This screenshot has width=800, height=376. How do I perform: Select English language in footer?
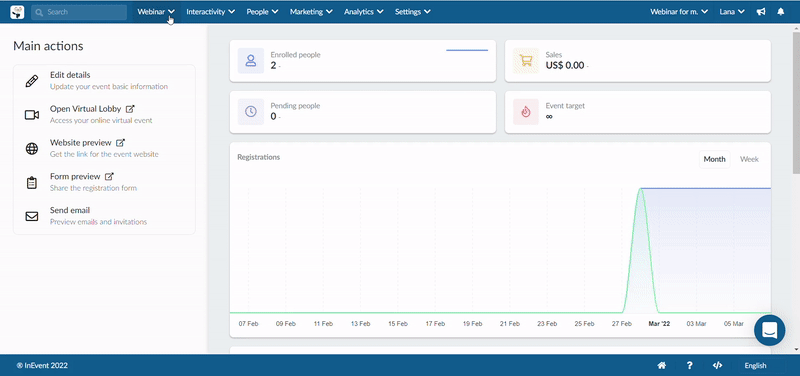click(755, 365)
